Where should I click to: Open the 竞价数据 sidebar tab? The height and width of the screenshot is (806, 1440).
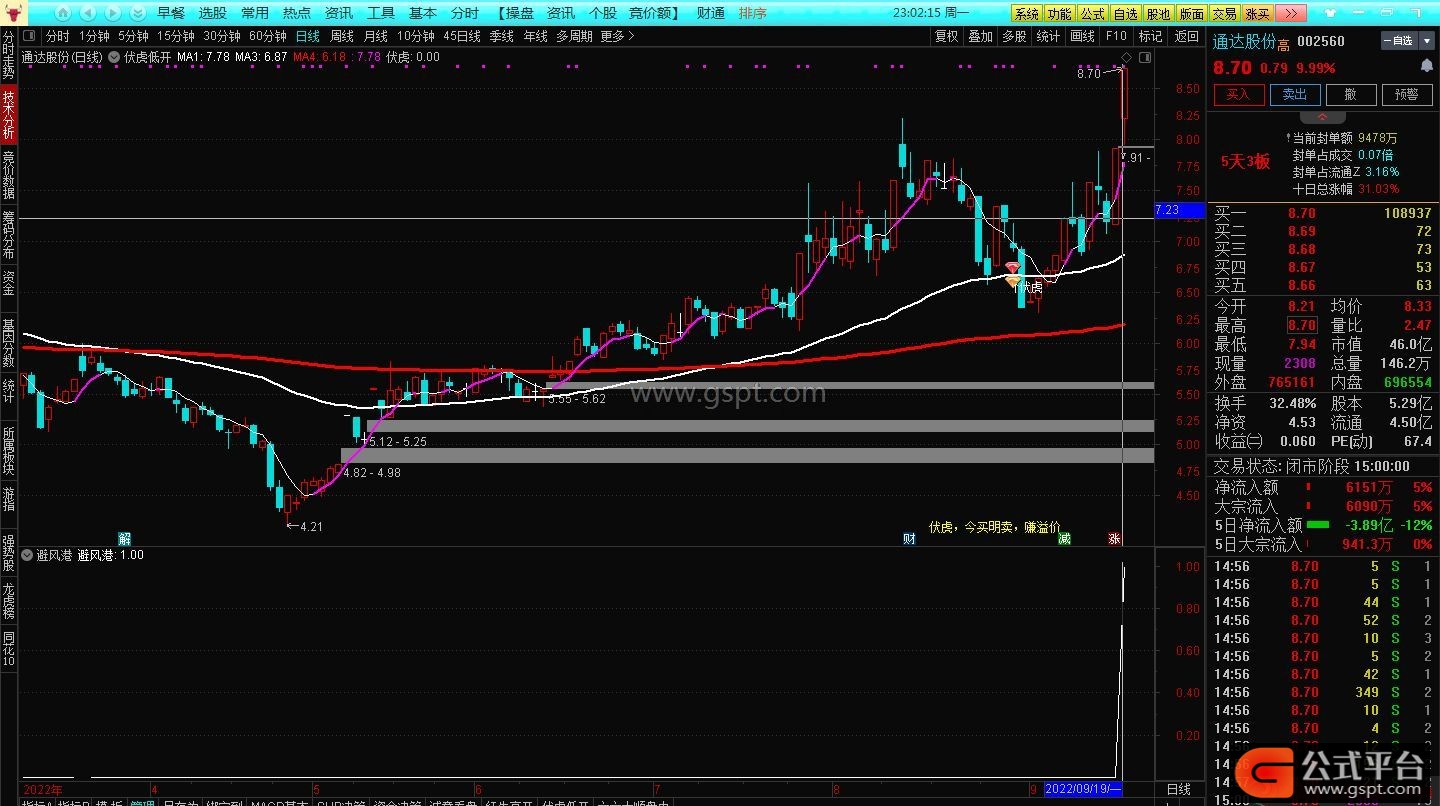8,174
